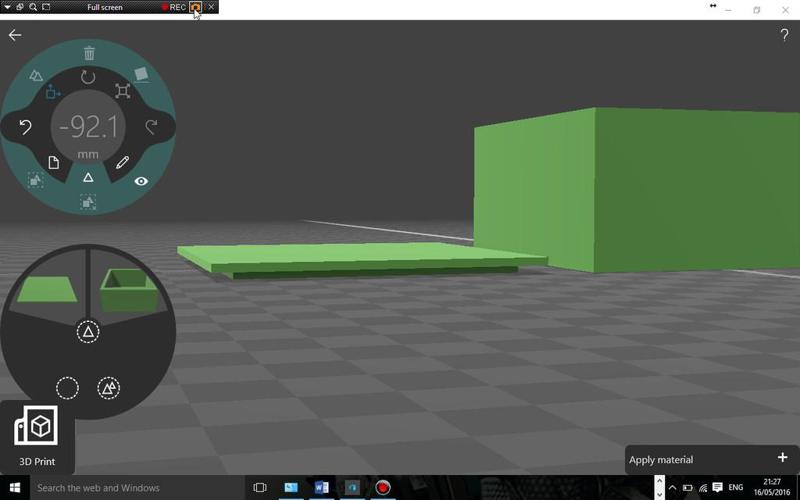Select the rotate tool in the wheel
Screen dimensions: 800x500
click(88, 77)
